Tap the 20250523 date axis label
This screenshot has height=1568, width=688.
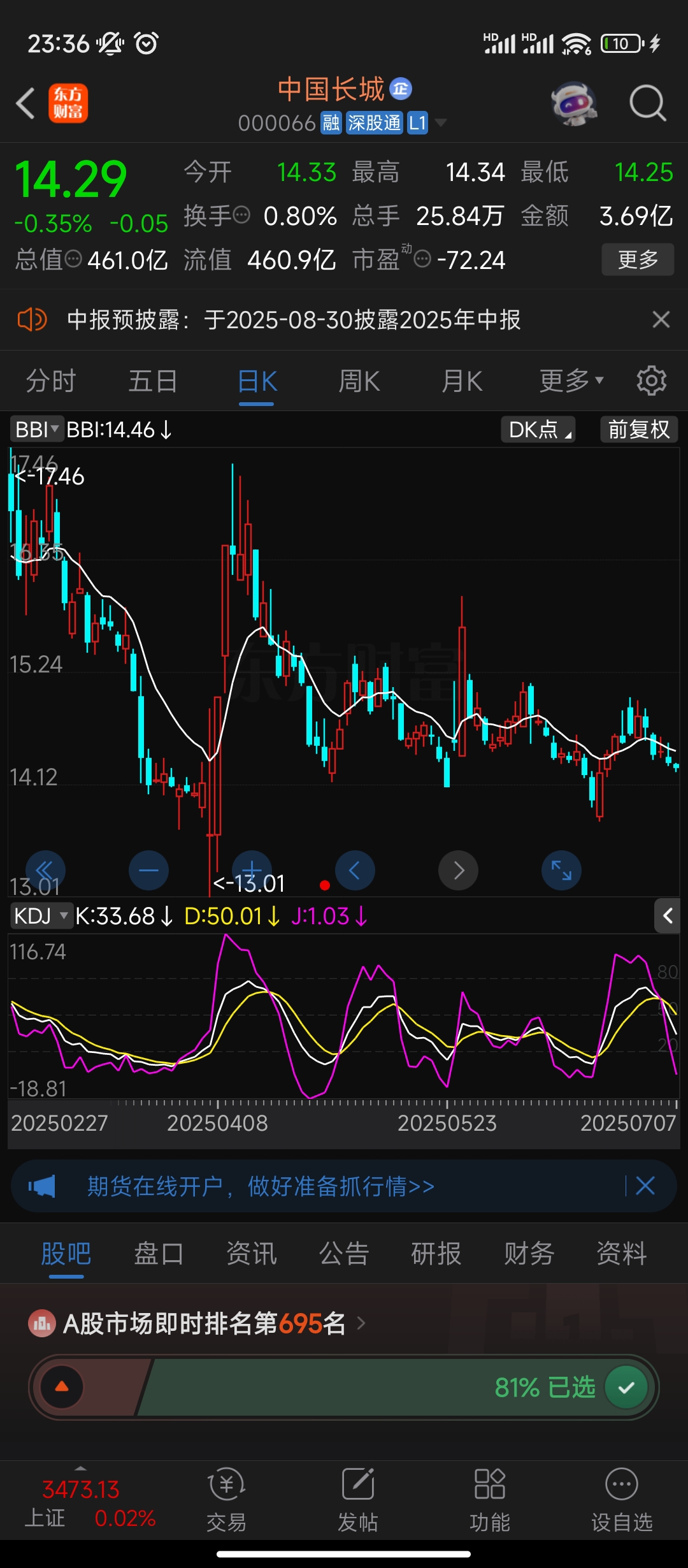click(x=447, y=1123)
